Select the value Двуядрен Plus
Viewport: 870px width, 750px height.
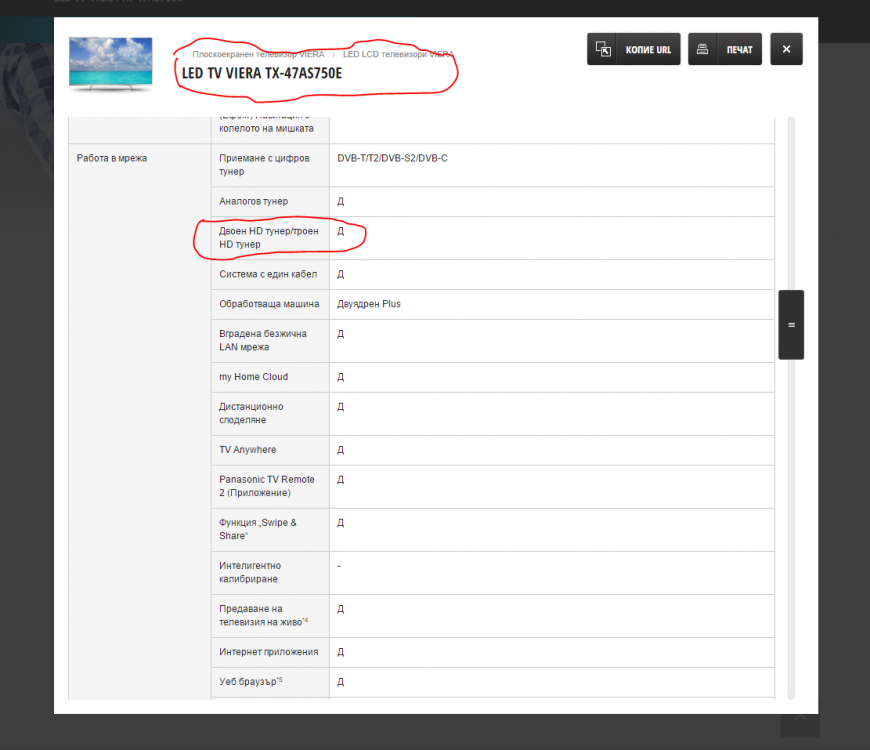point(369,304)
